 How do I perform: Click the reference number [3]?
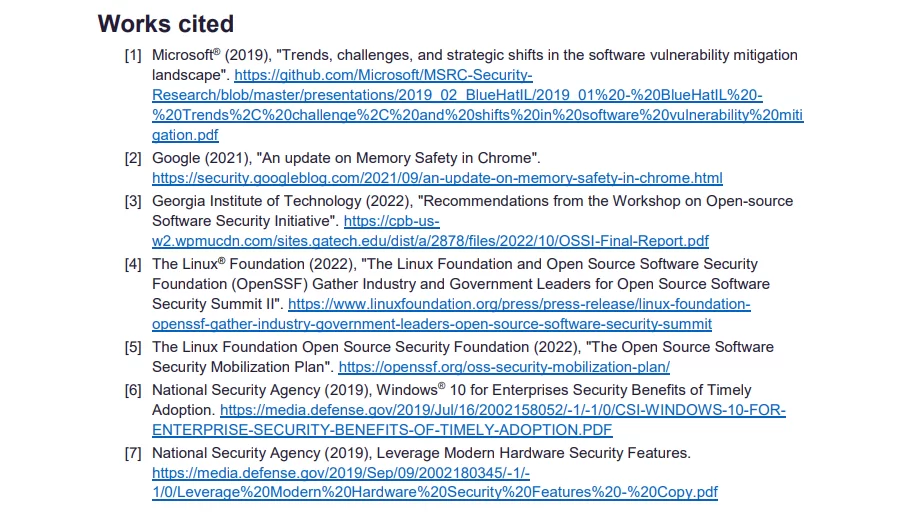click(133, 201)
